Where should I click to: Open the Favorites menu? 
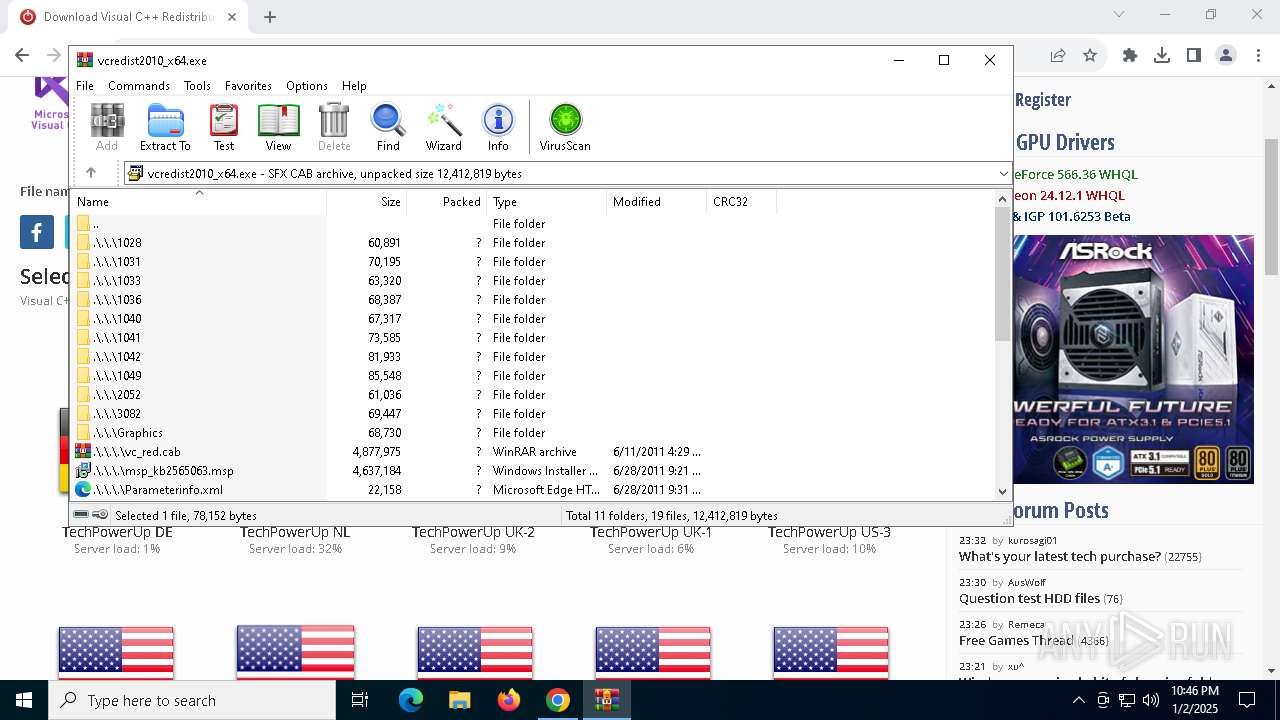click(x=248, y=86)
